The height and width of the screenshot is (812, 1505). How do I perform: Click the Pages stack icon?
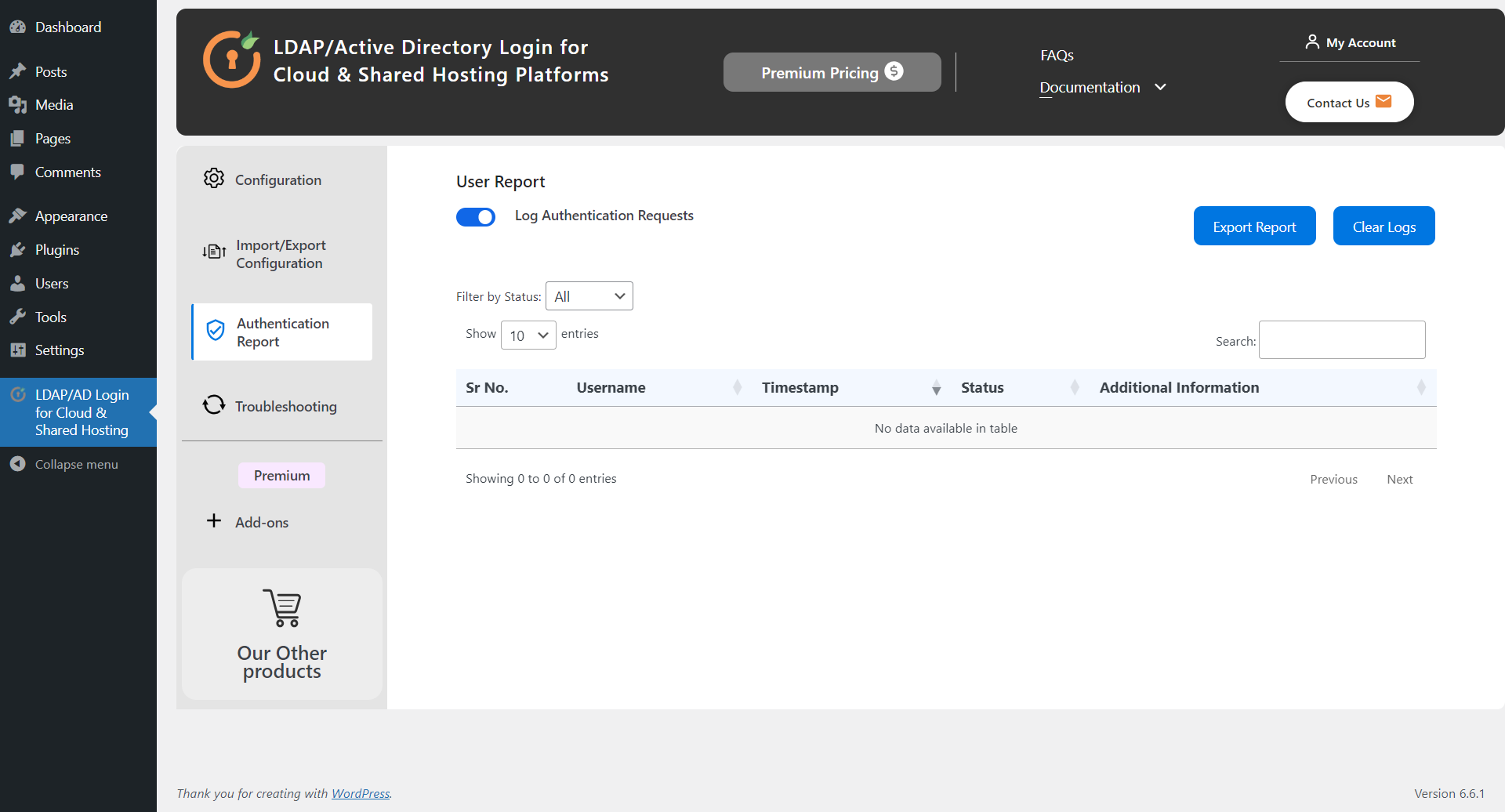[17, 139]
